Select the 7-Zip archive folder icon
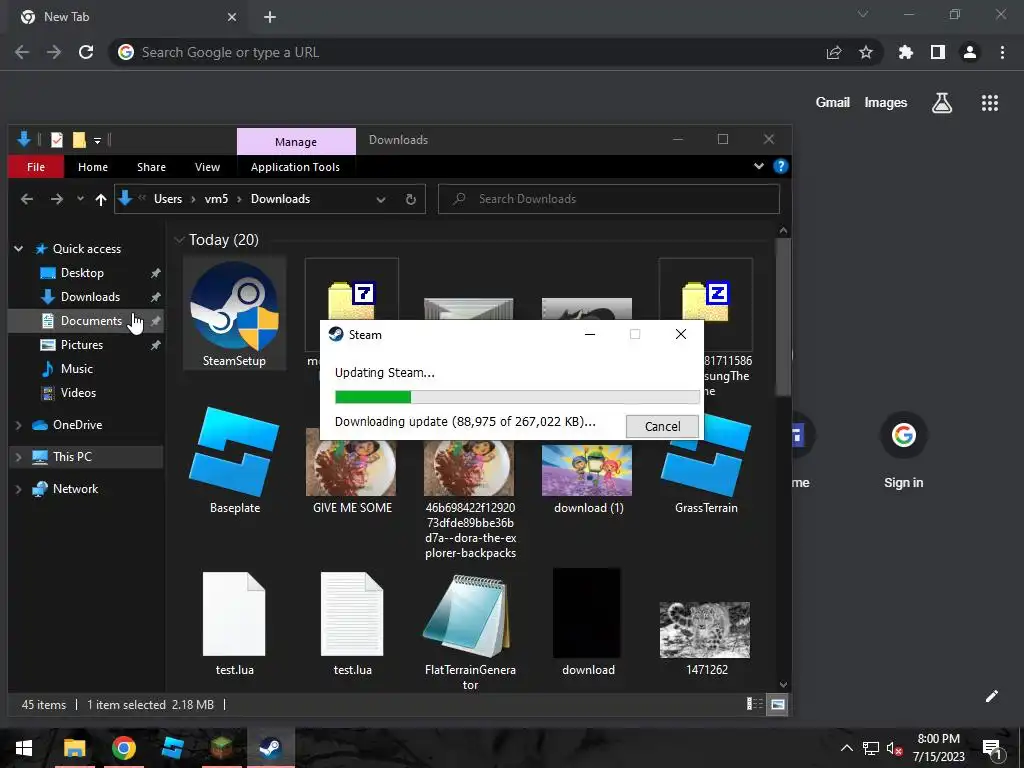Image resolution: width=1024 pixels, height=768 pixels. 351,300
